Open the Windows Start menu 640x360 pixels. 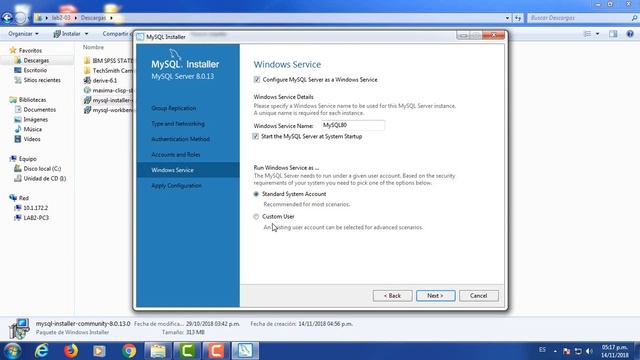pos(12,351)
